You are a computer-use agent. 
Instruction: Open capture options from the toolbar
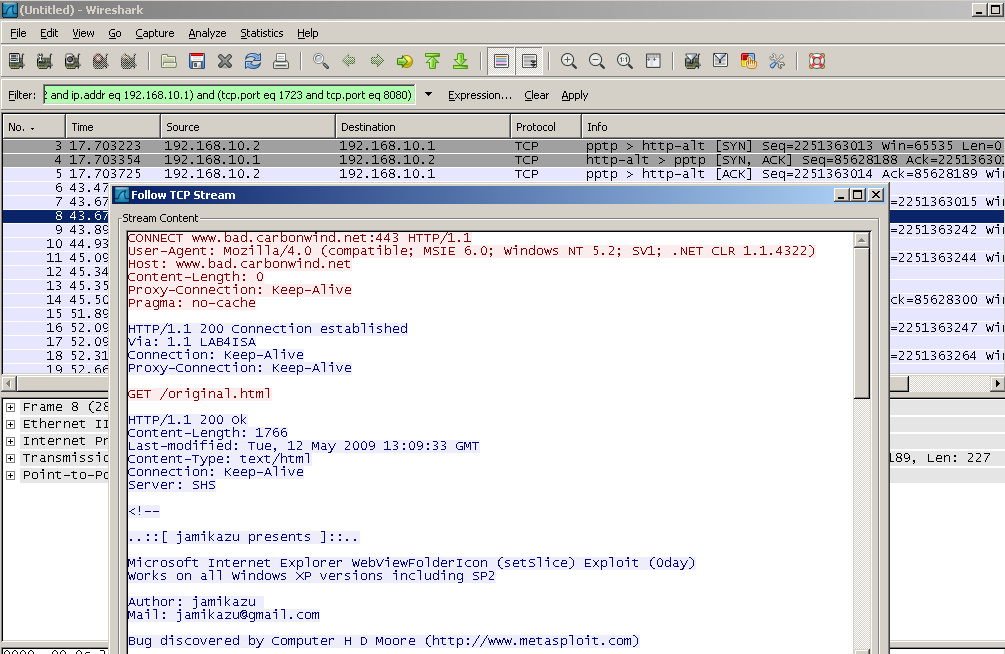(x=44, y=61)
